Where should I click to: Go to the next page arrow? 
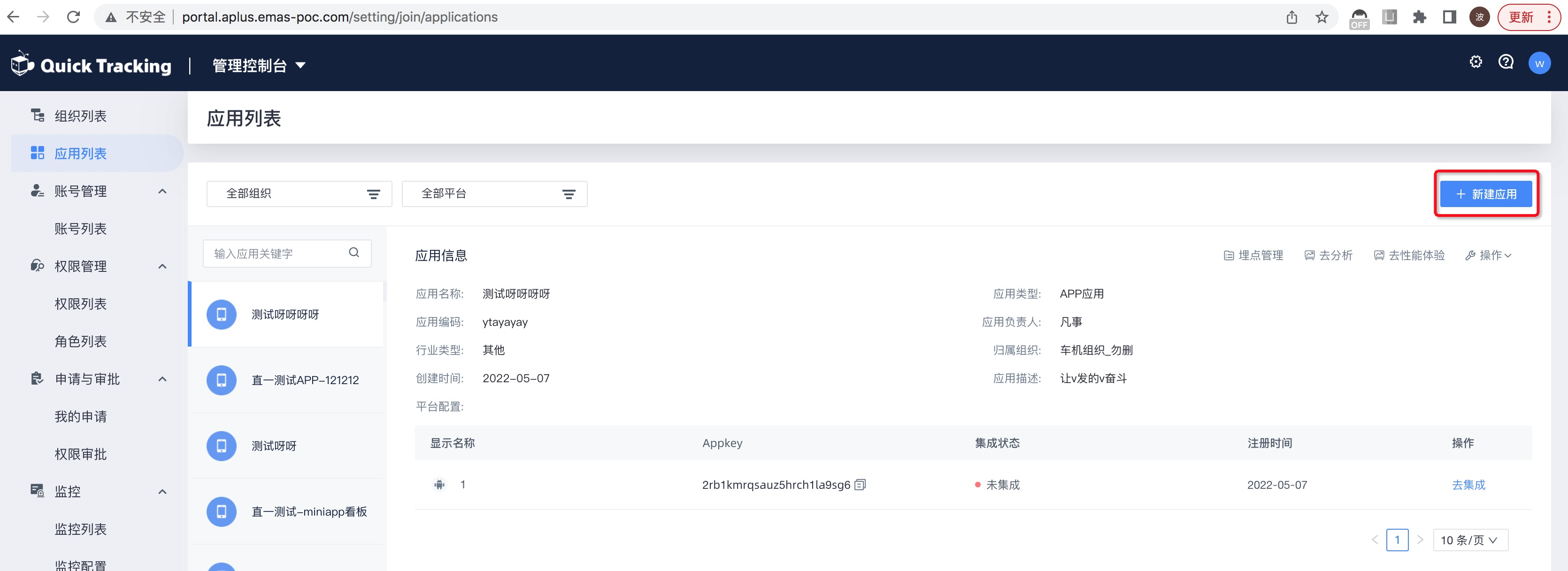pyautogui.click(x=1420, y=540)
